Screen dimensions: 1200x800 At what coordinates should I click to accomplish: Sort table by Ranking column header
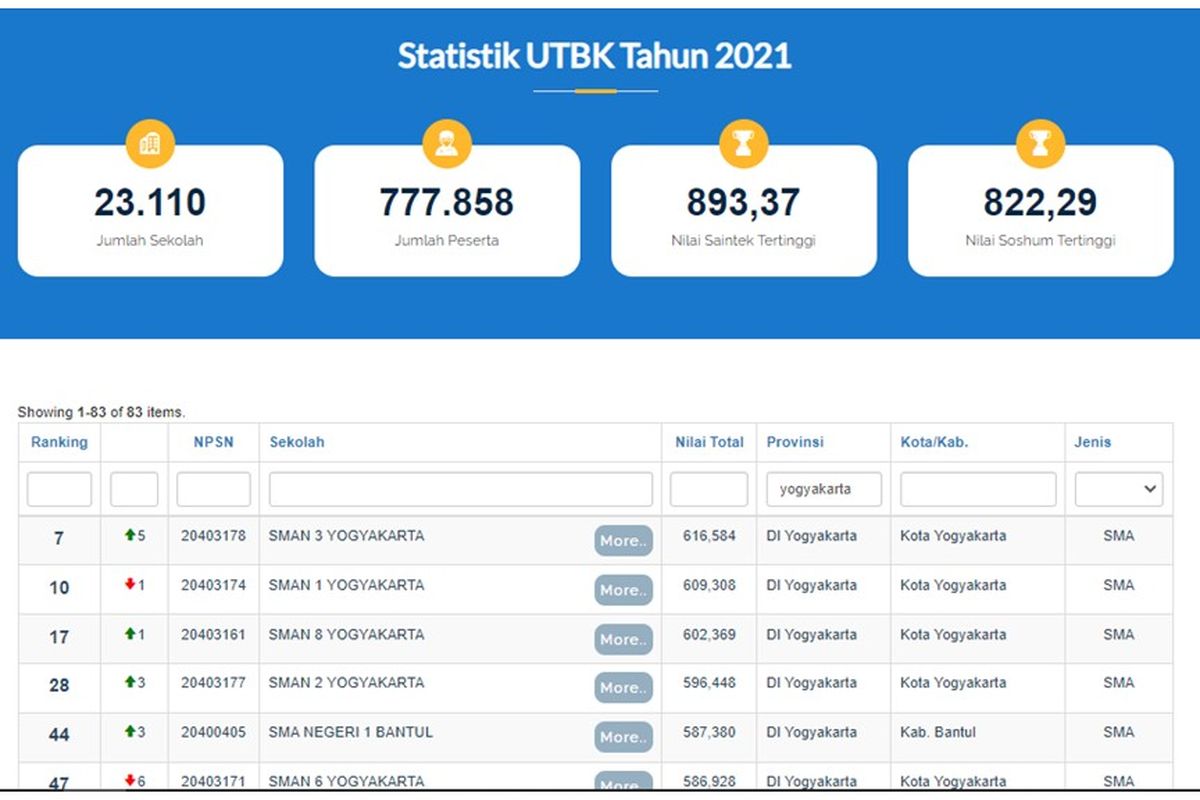point(59,442)
